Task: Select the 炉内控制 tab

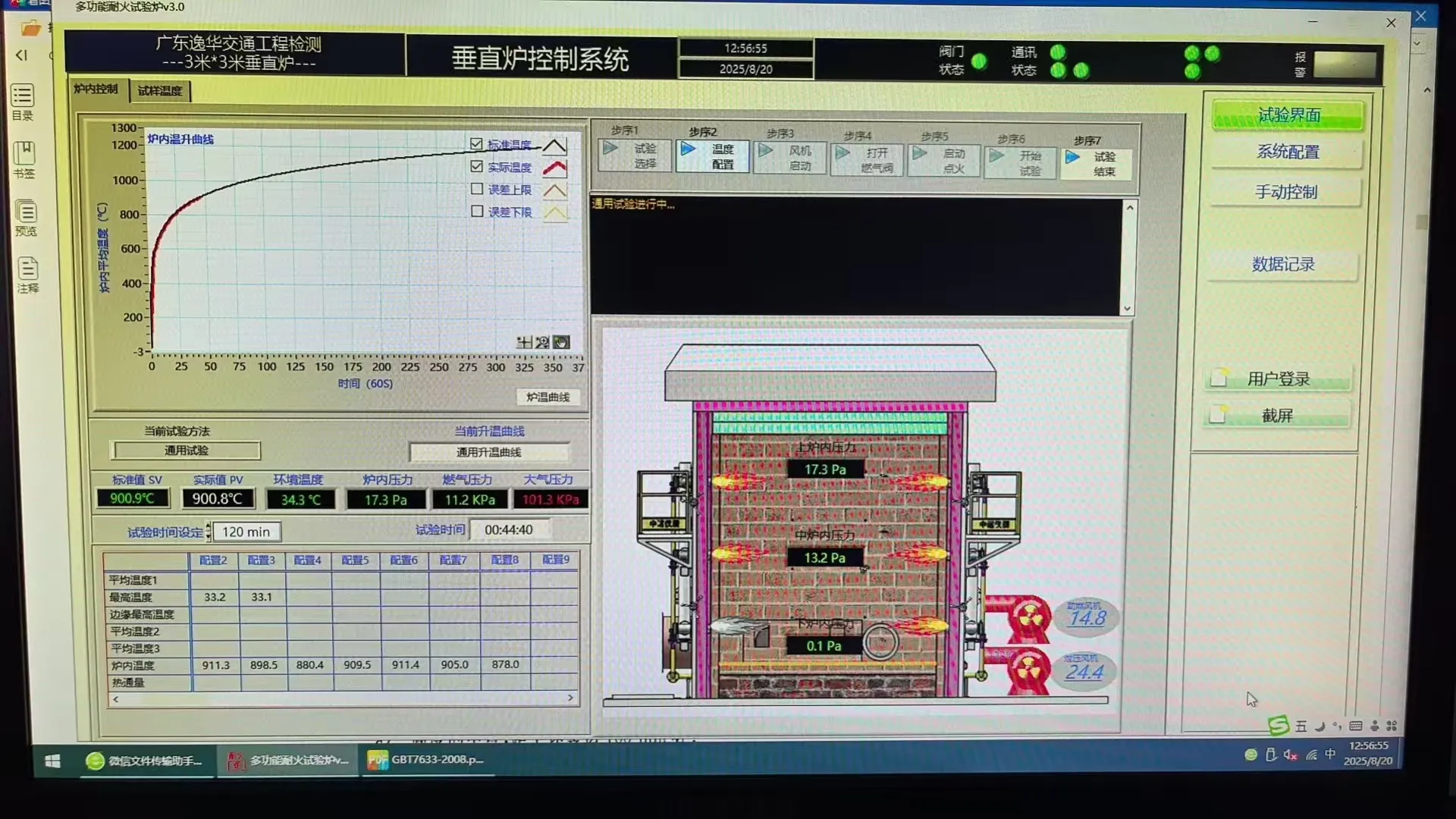Action: pyautogui.click(x=95, y=89)
